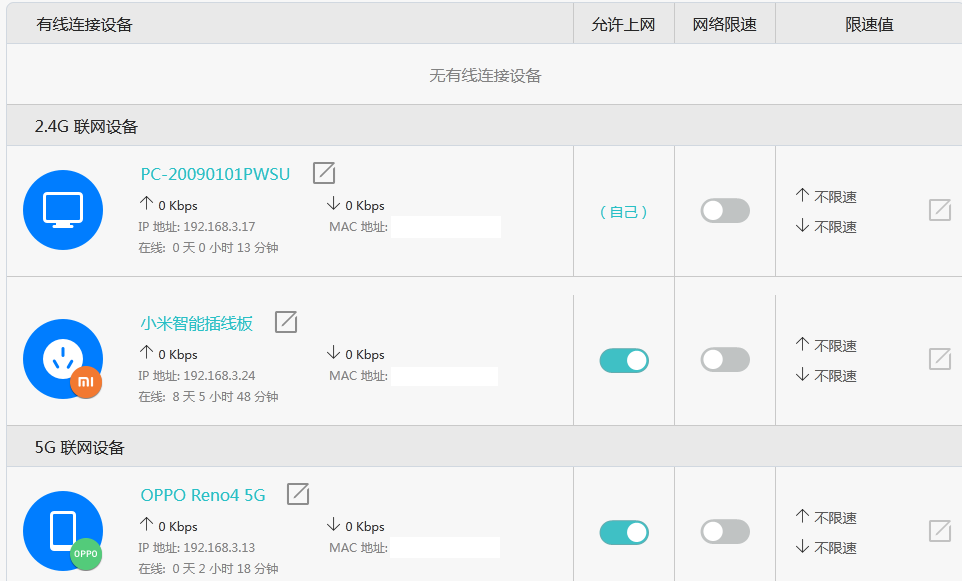Toggle network speed limit for PC-20090101PWSU
Image resolution: width=962 pixels, height=581 pixels.
tap(724, 210)
